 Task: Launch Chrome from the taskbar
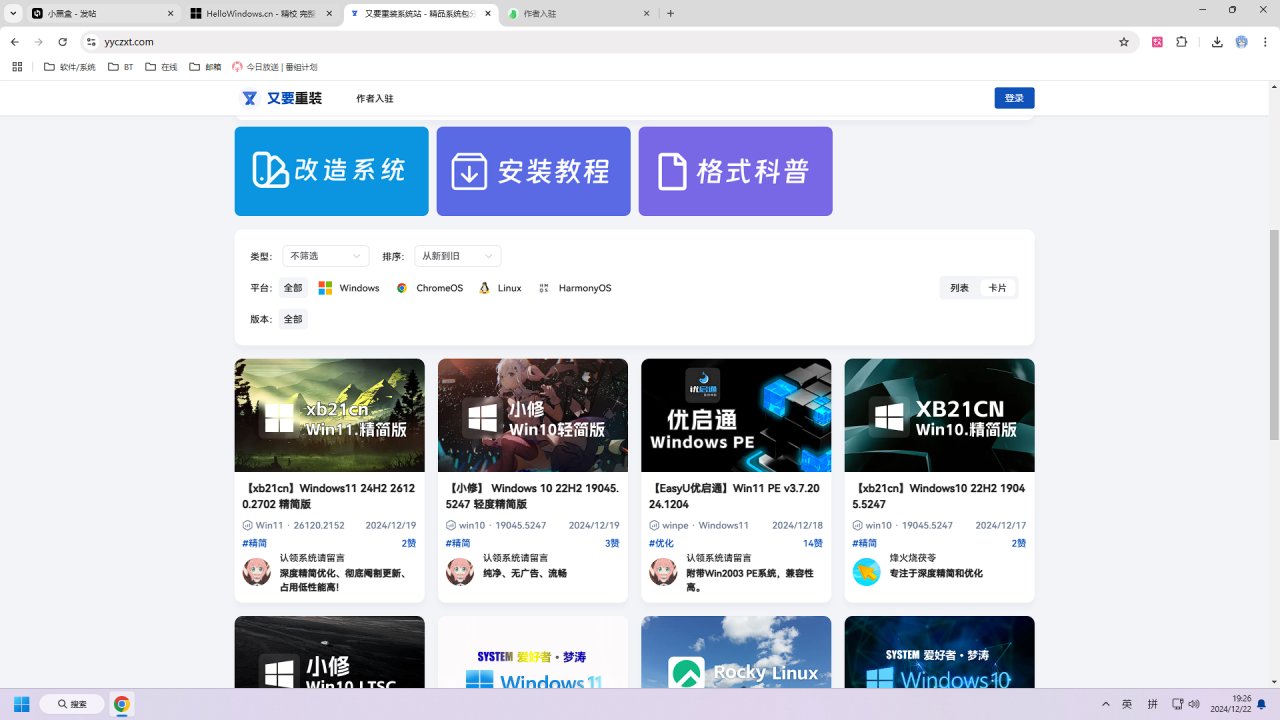[x=121, y=704]
